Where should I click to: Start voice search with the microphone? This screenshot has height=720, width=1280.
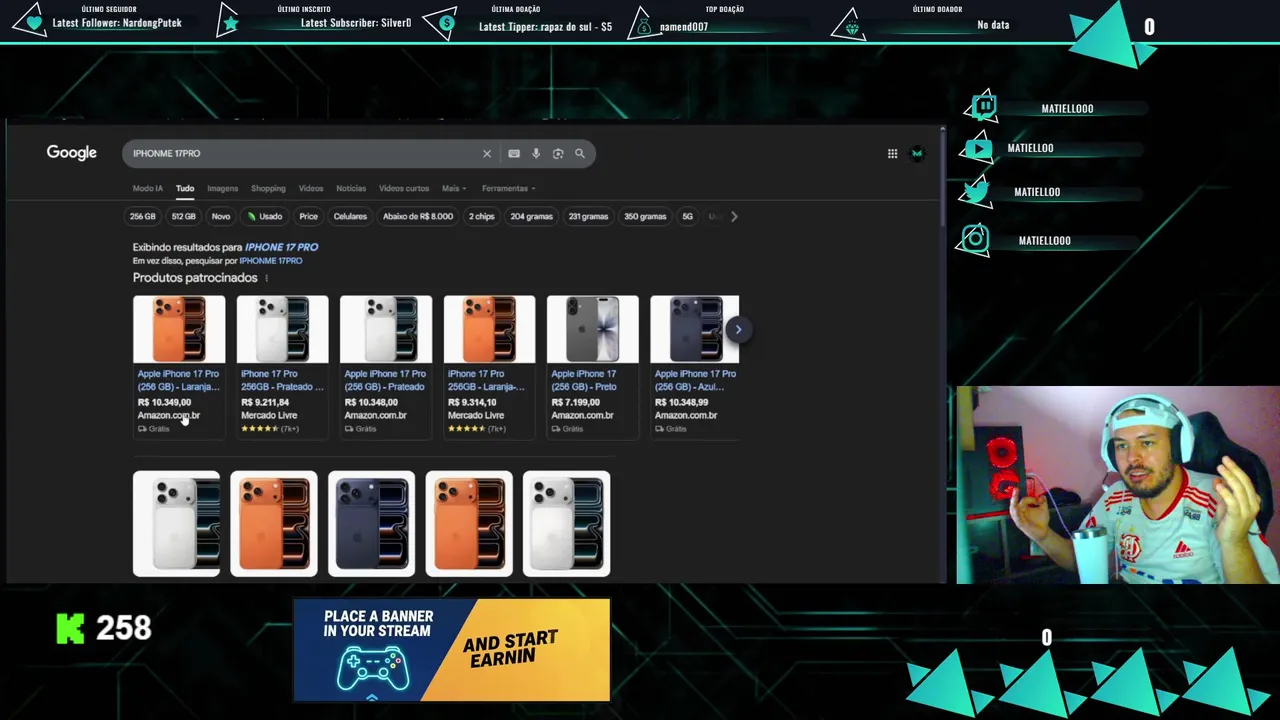click(x=536, y=153)
